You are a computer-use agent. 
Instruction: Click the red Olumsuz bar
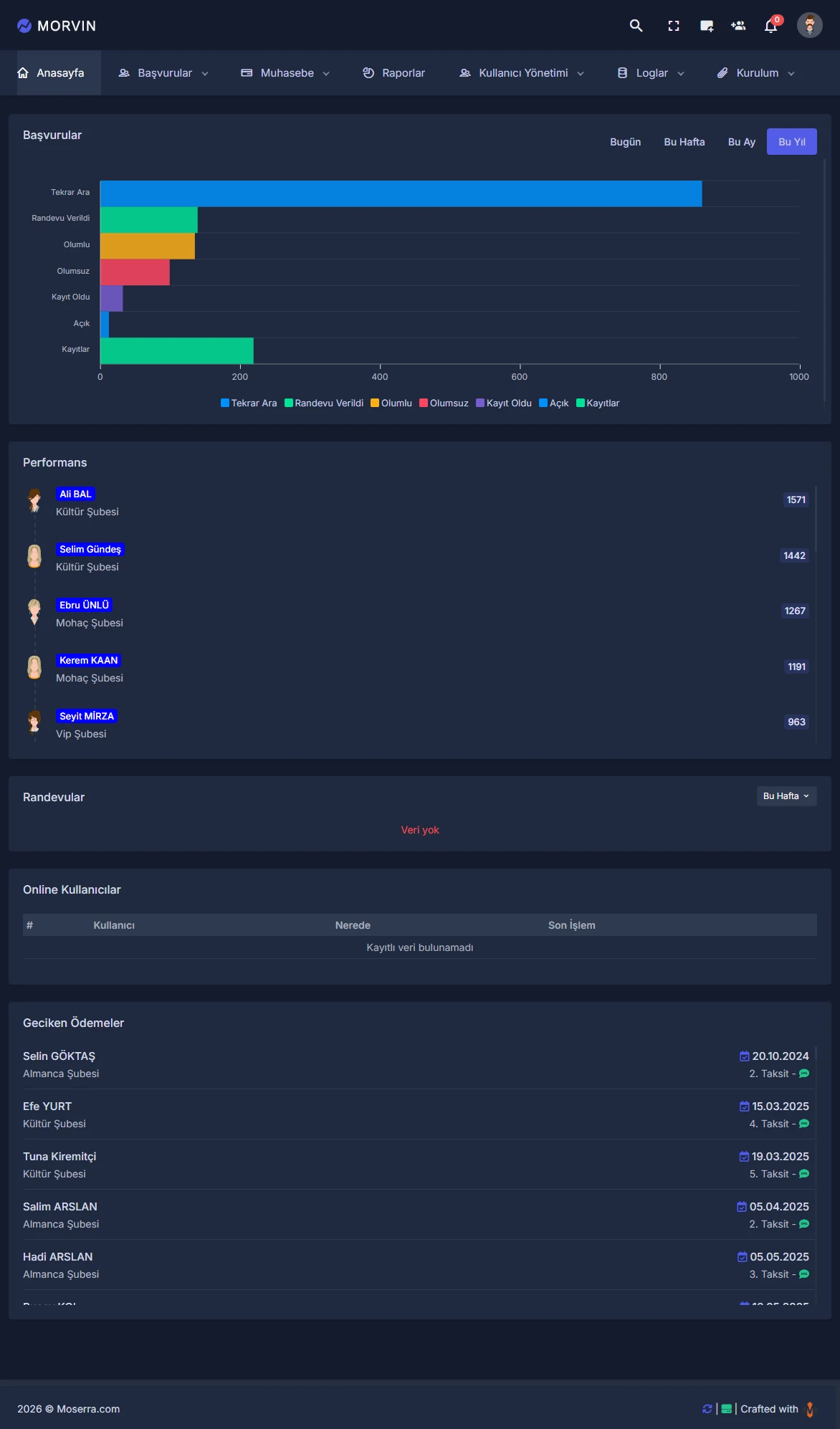(x=135, y=272)
